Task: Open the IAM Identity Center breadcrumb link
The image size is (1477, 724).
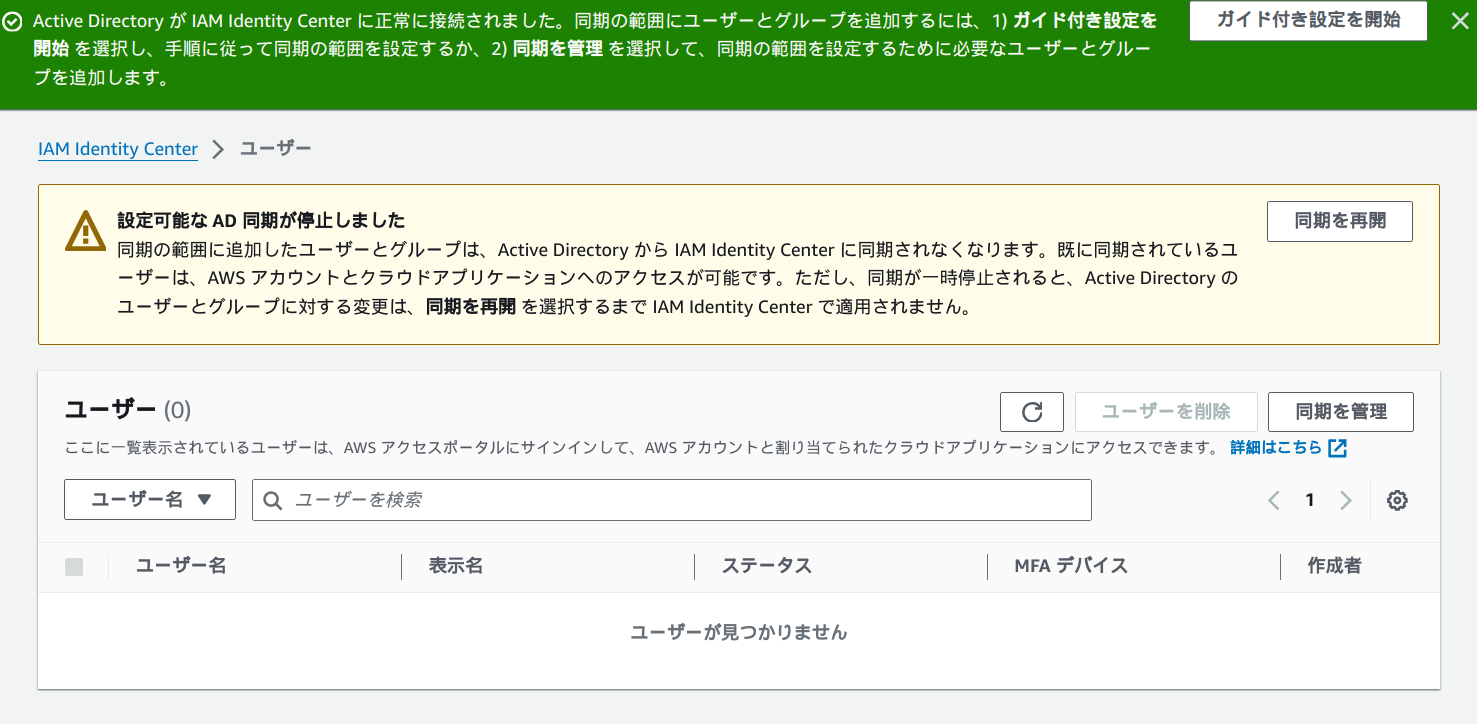Action: click(x=118, y=149)
